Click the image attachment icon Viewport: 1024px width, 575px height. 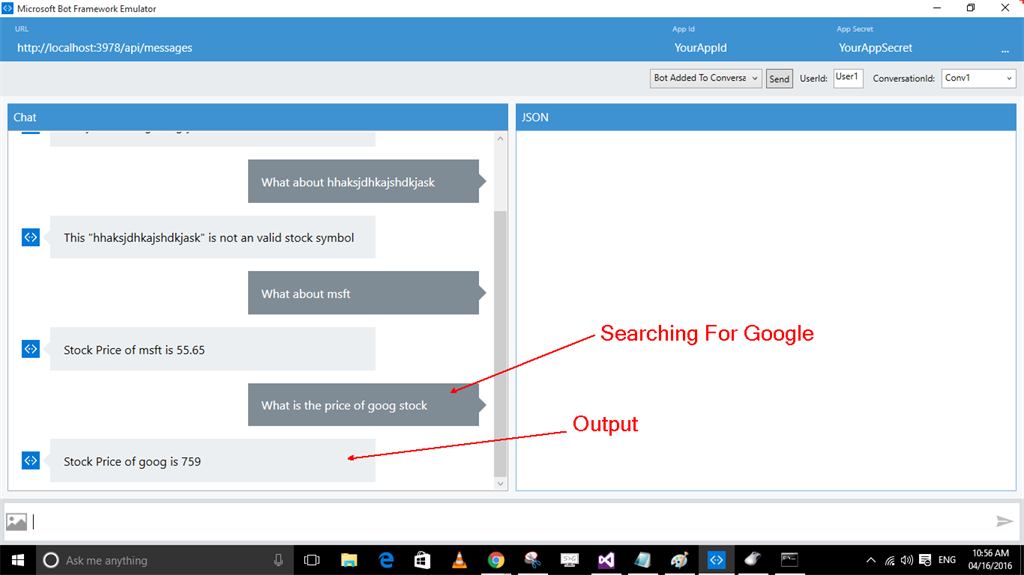point(16,521)
